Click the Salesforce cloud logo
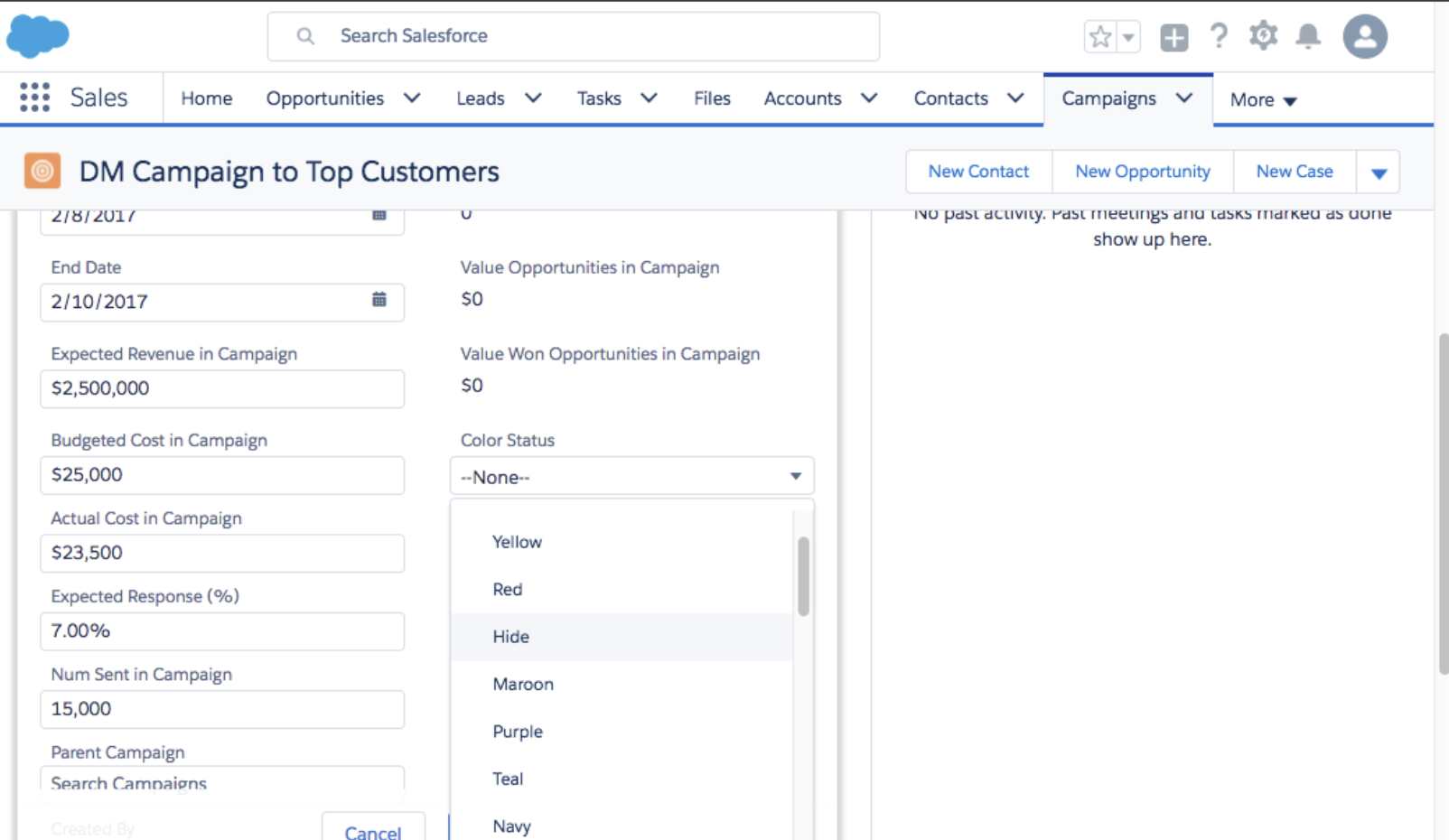Image resolution: width=1449 pixels, height=840 pixels. (38, 36)
